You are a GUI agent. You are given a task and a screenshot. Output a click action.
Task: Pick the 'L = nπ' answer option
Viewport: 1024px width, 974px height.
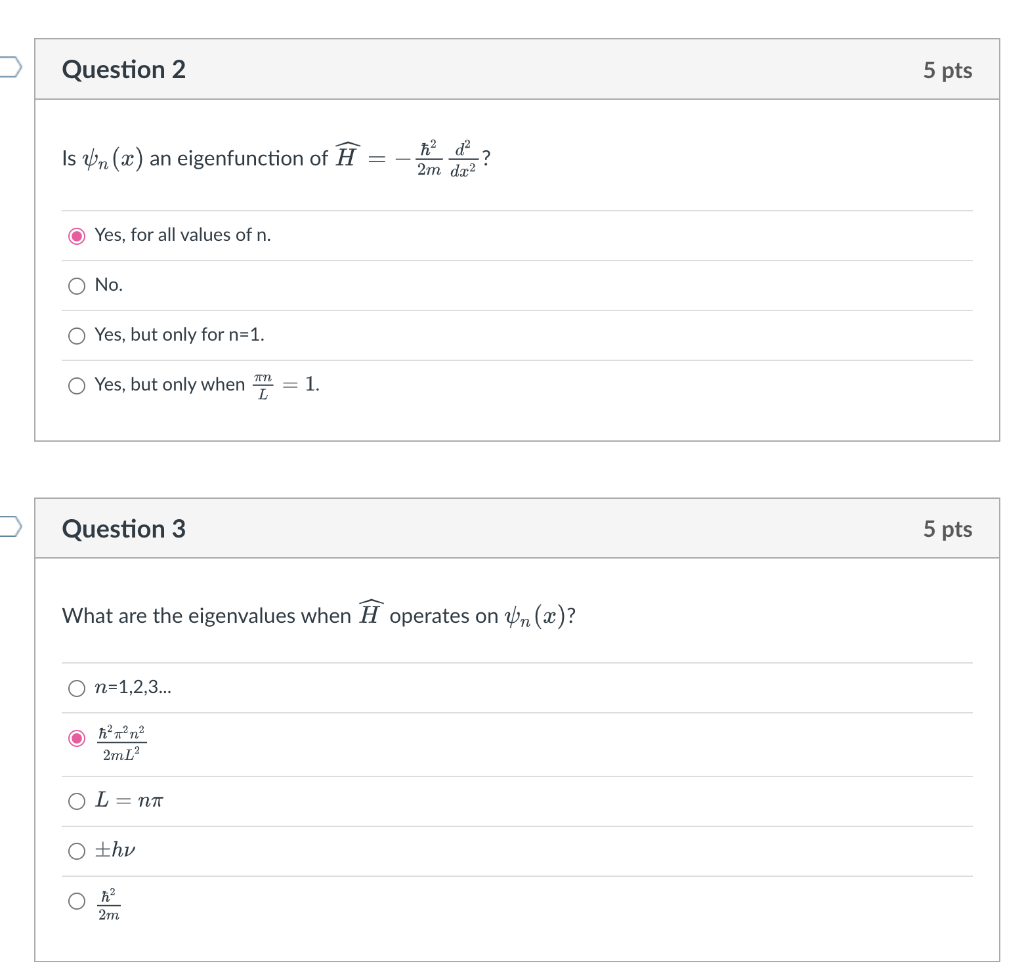tap(77, 801)
